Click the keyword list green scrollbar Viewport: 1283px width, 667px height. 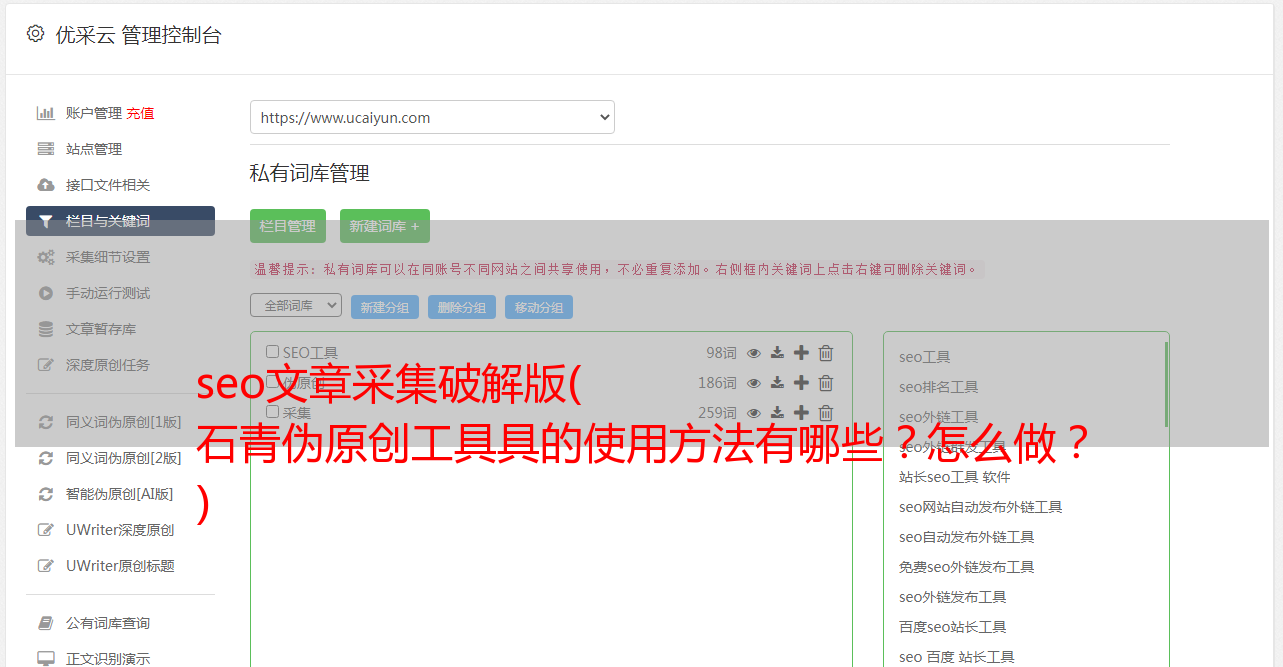(x=1166, y=385)
